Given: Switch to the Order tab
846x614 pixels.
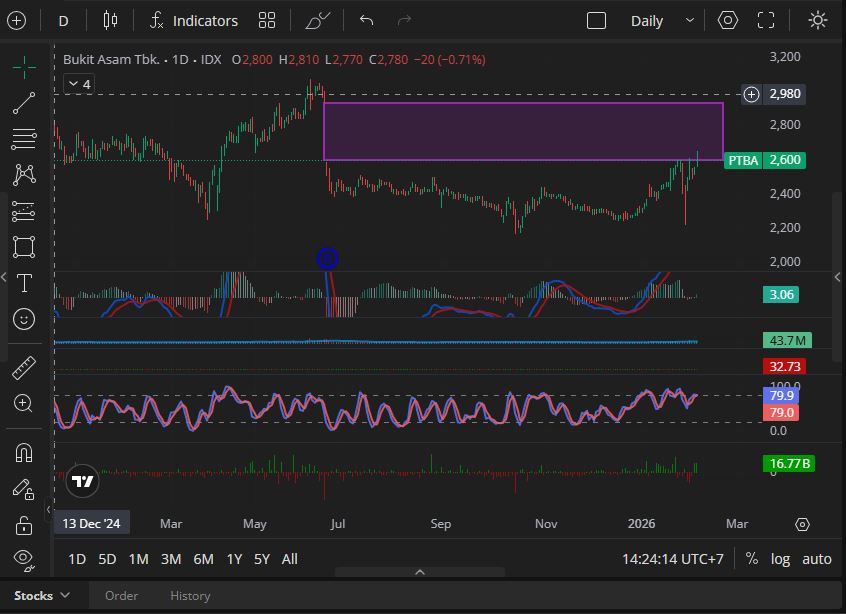Looking at the screenshot, I should (121, 595).
